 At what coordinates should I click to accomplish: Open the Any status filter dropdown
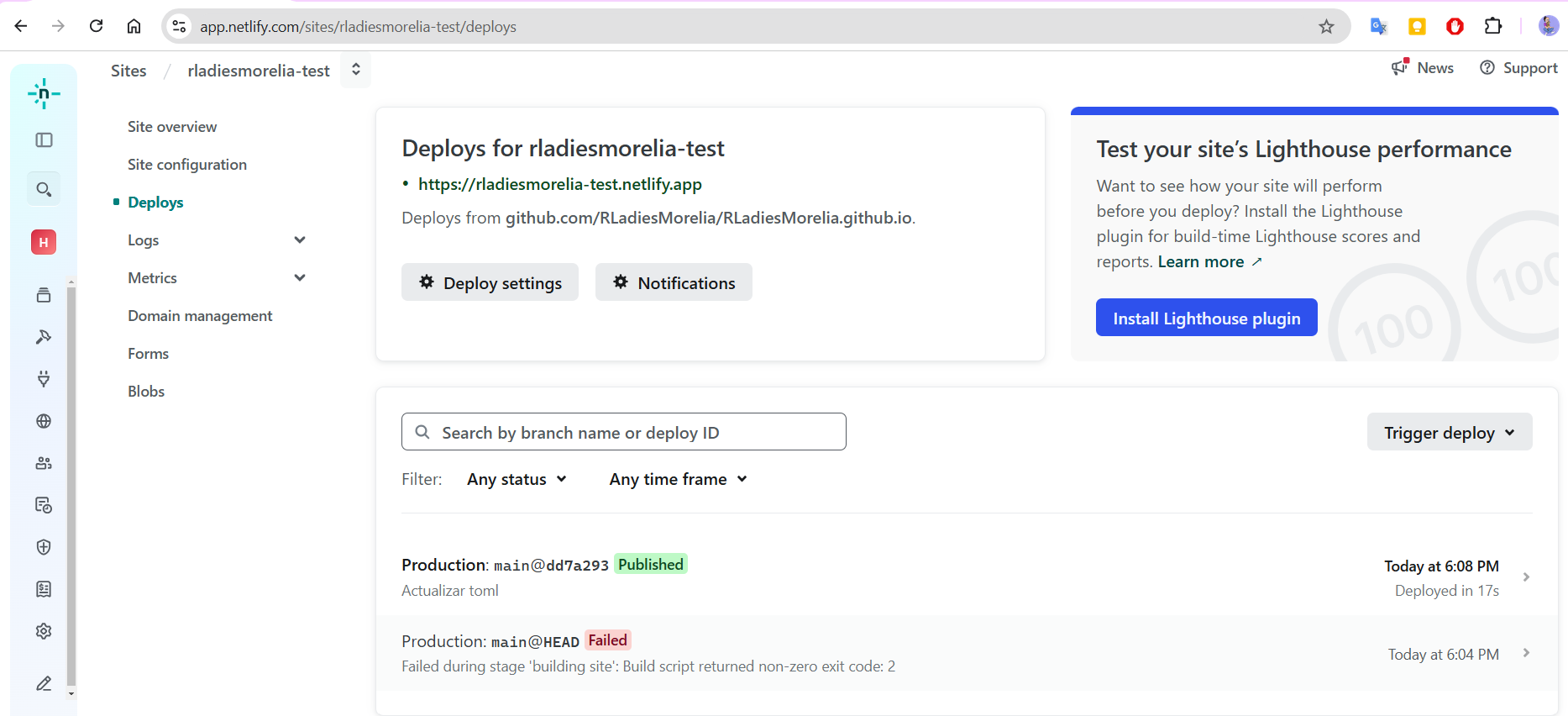coord(517,479)
